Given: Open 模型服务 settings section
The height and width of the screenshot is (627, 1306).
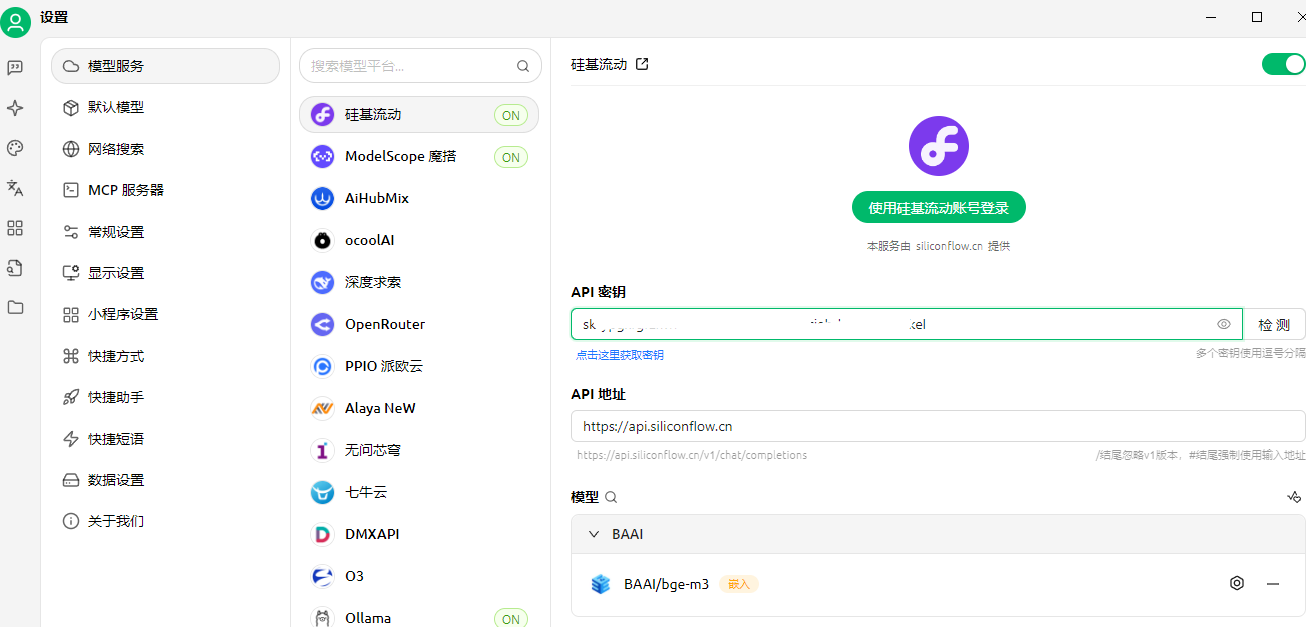Looking at the screenshot, I should [x=165, y=66].
